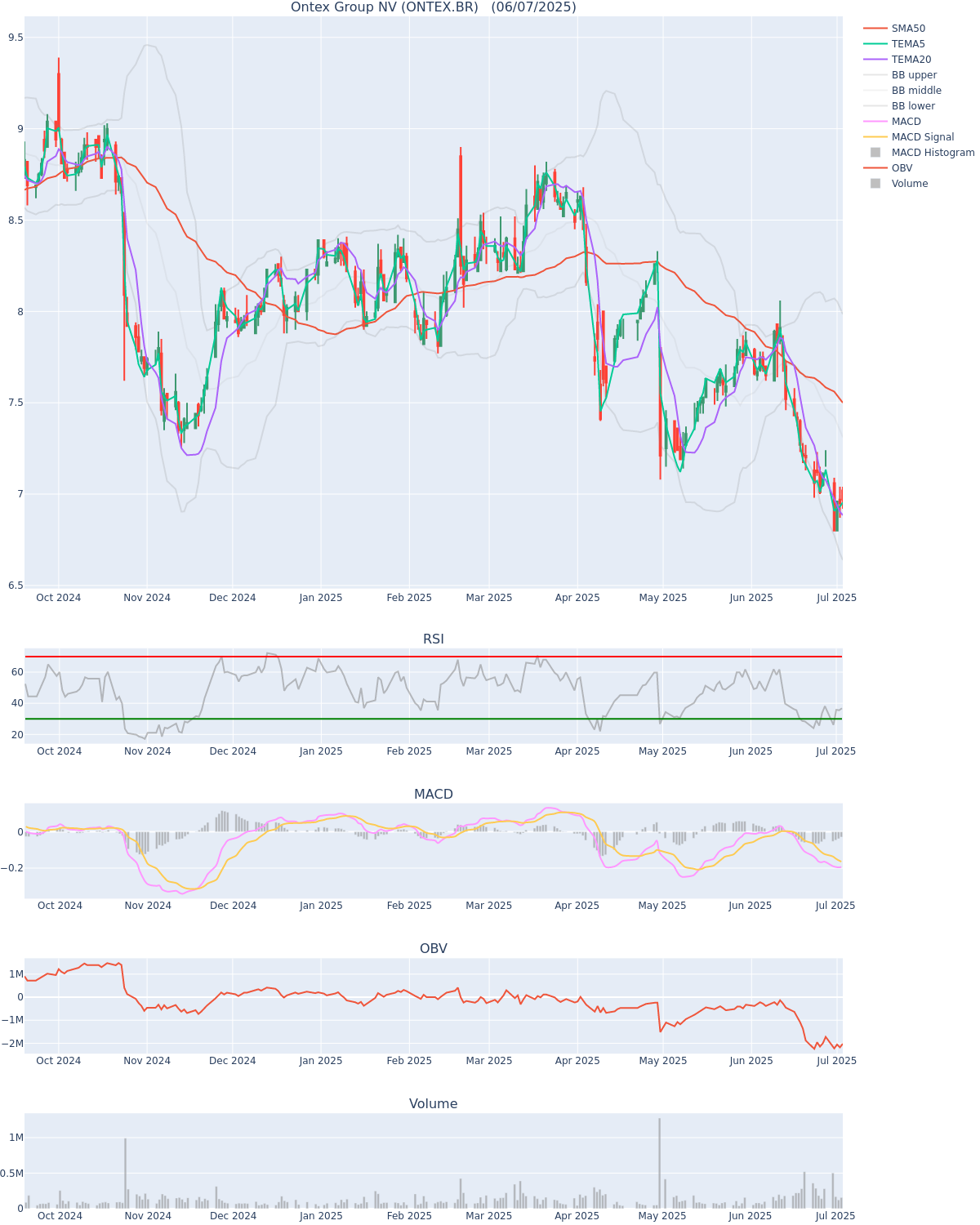Click the RSI subplot title
Image resolution: width=980 pixels, height=1225 pixels.
pos(434,639)
